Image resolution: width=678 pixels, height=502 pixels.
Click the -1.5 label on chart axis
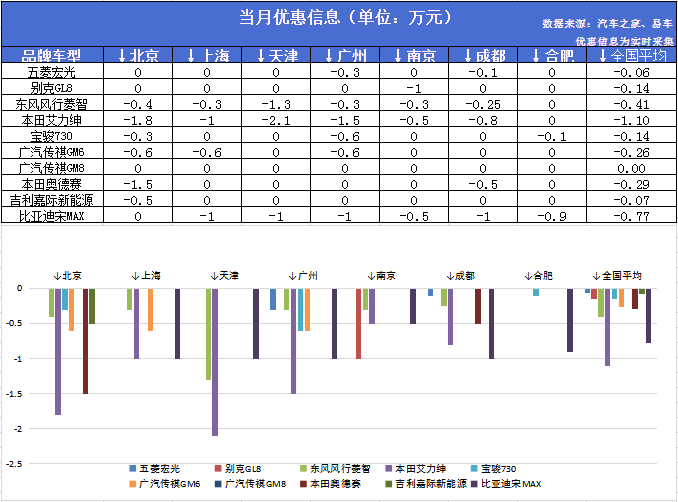pos(14,394)
